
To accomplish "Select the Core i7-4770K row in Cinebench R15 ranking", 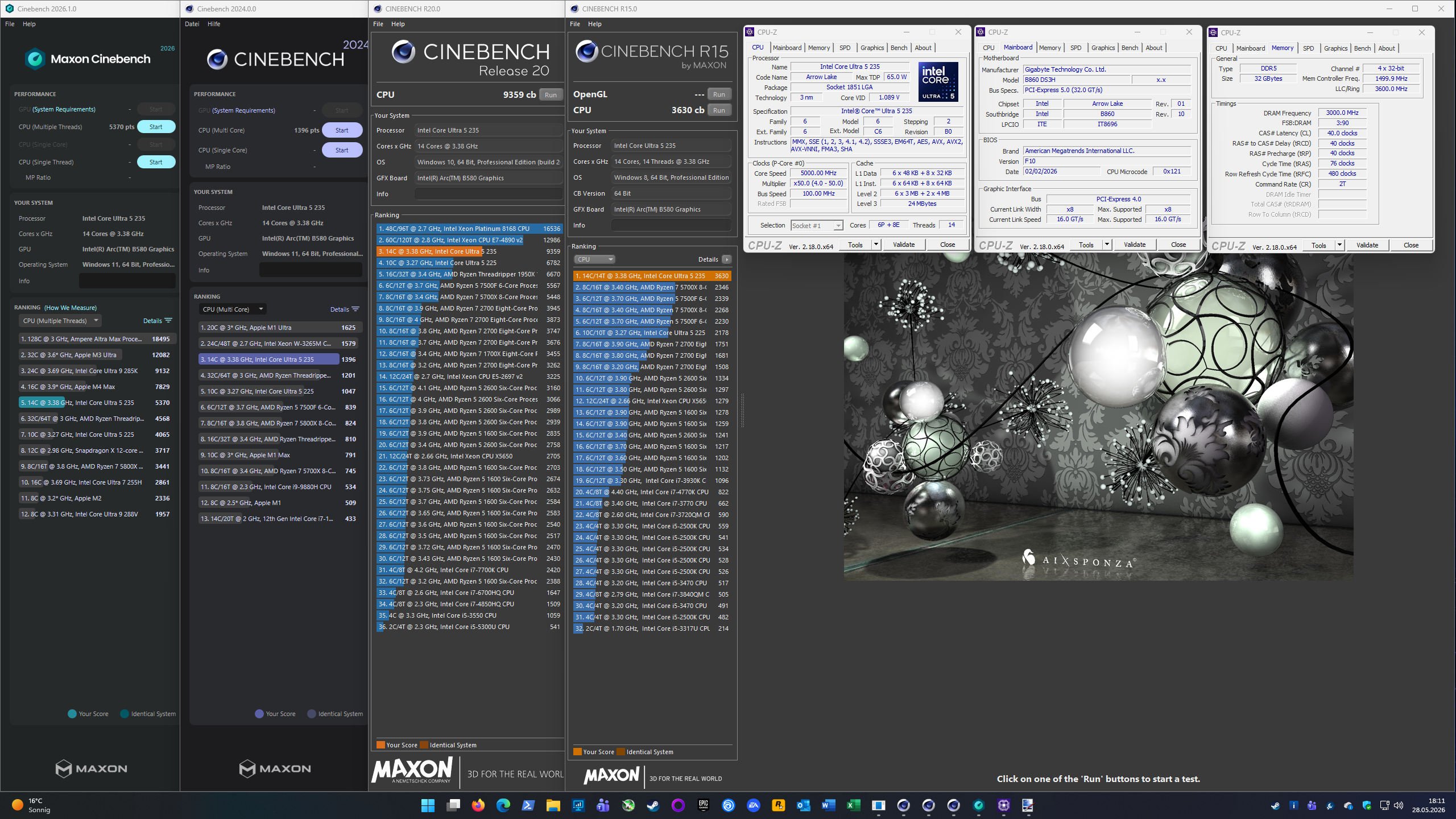I will [652, 492].
